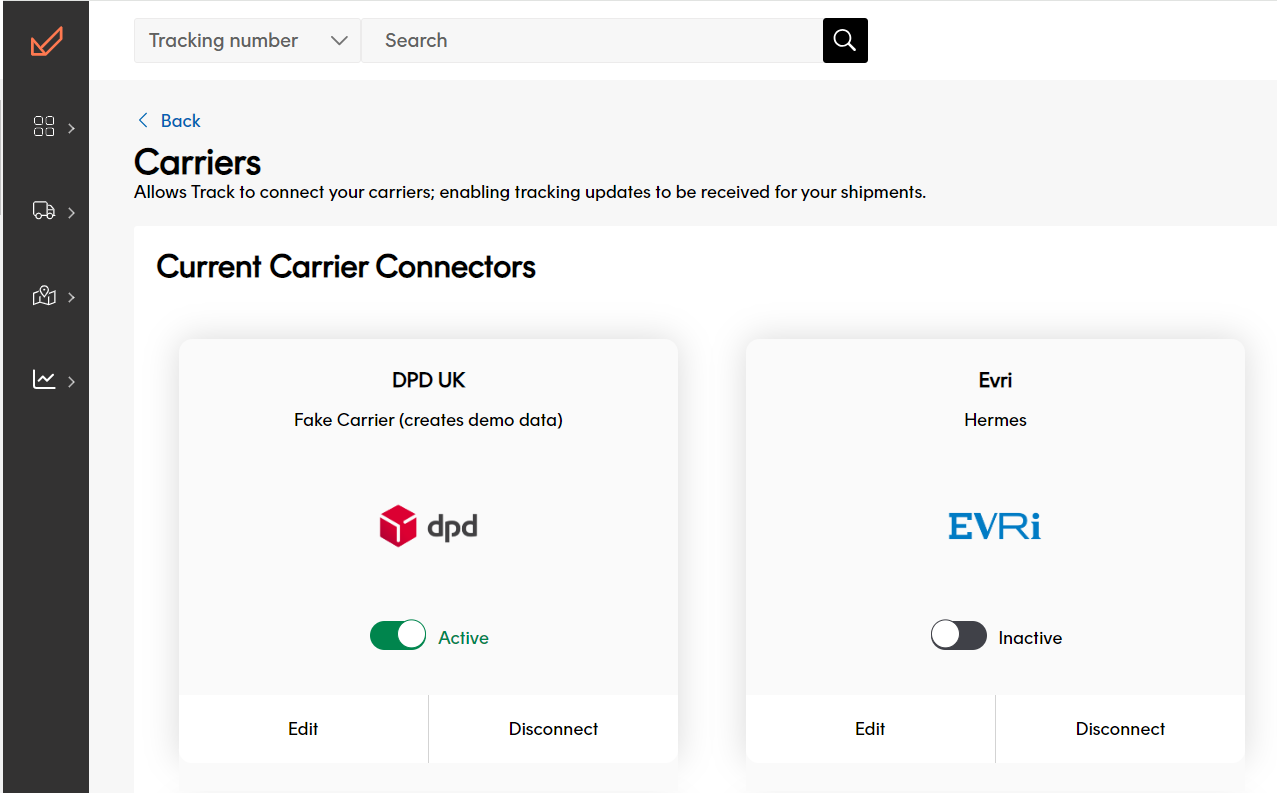Open the analytics line chart icon
Viewport: 1277px width, 793px height.
(x=44, y=380)
